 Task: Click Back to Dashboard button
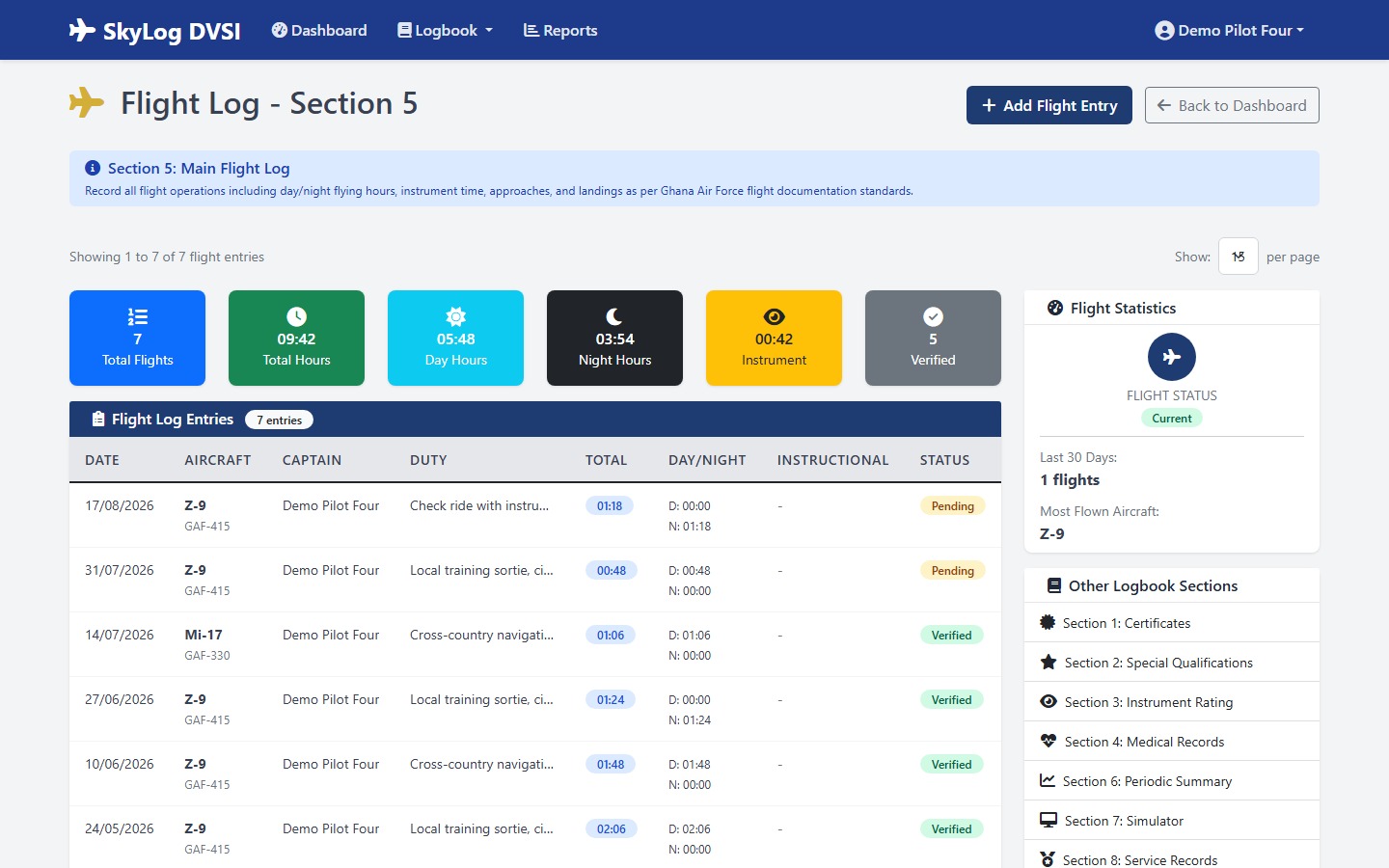1232,106
